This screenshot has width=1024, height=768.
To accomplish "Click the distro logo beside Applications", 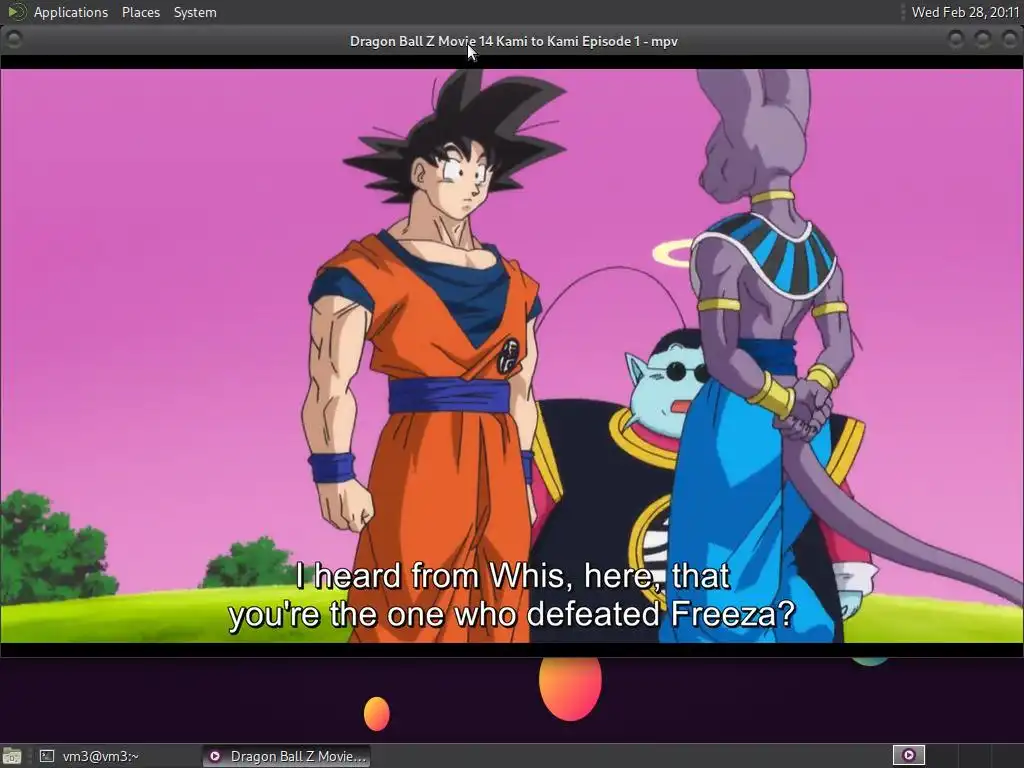I will [x=16, y=12].
